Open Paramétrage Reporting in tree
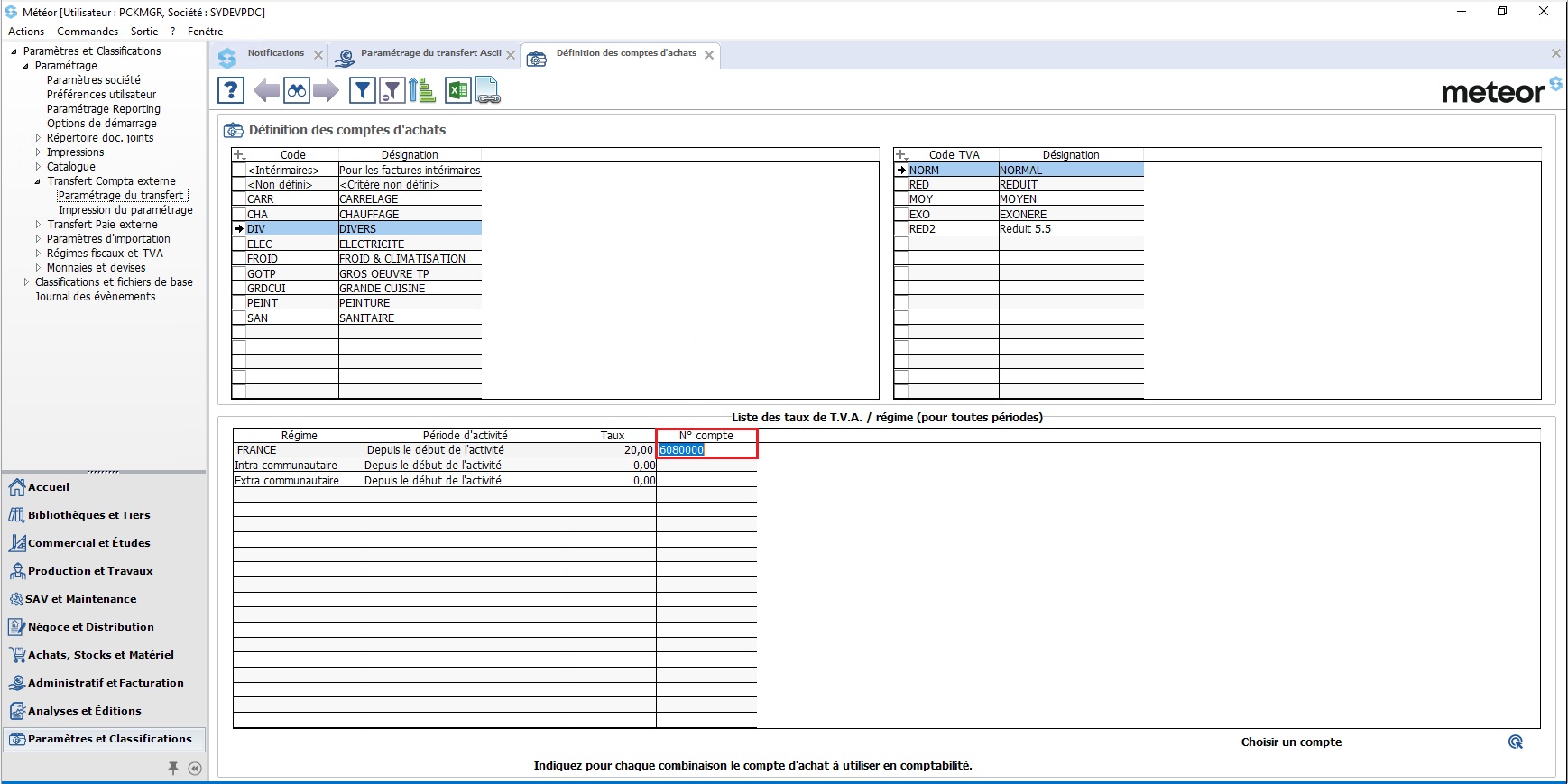Screen dimensions: 1568x784 pyautogui.click(x=104, y=109)
